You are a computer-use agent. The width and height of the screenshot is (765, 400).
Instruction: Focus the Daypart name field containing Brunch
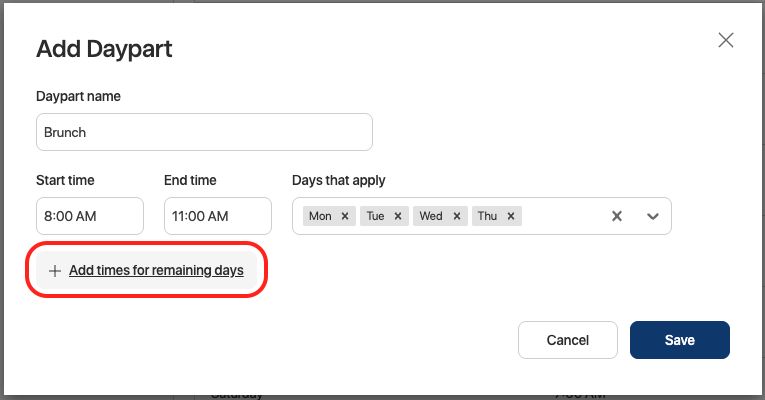(x=204, y=132)
